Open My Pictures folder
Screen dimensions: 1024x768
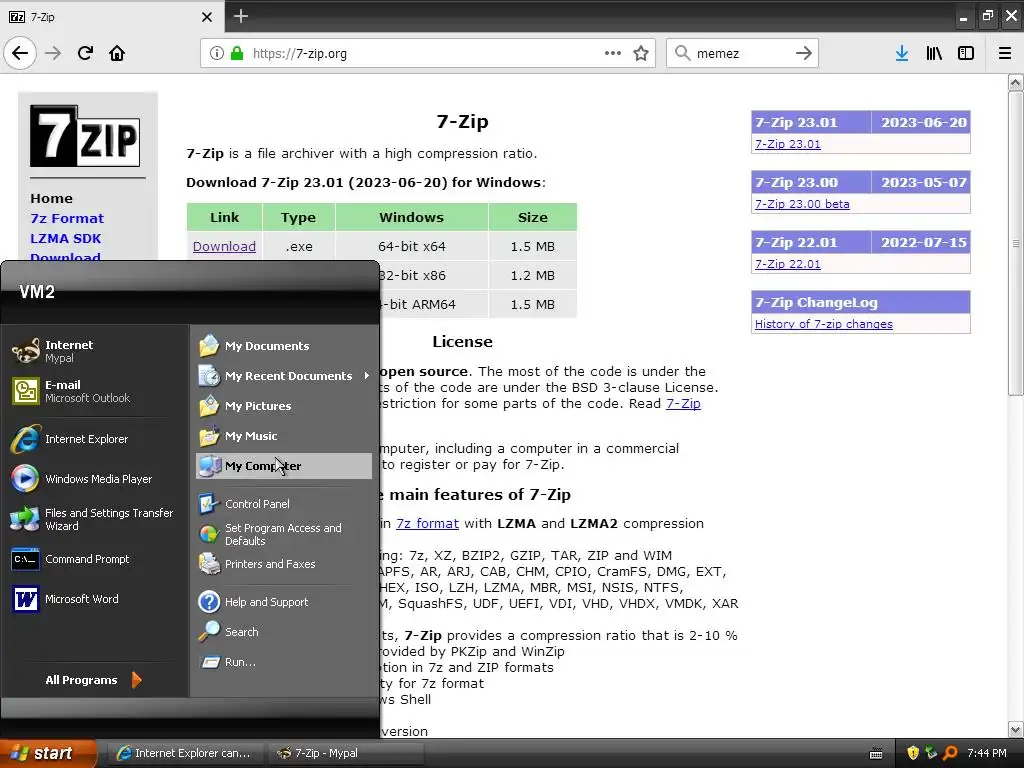(x=283, y=406)
